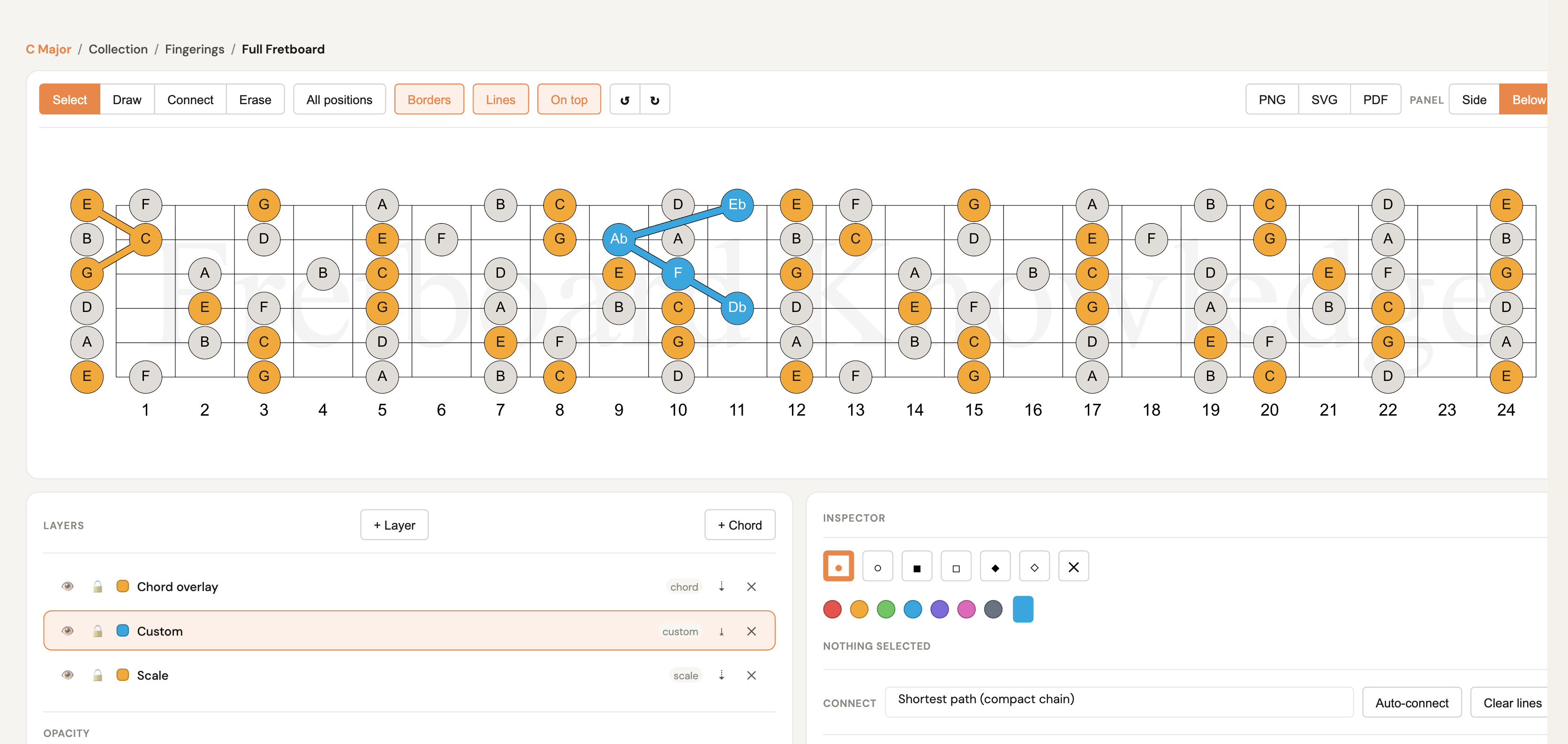Activate the Draw tool
Image resolution: width=1568 pixels, height=744 pixels.
coord(127,100)
